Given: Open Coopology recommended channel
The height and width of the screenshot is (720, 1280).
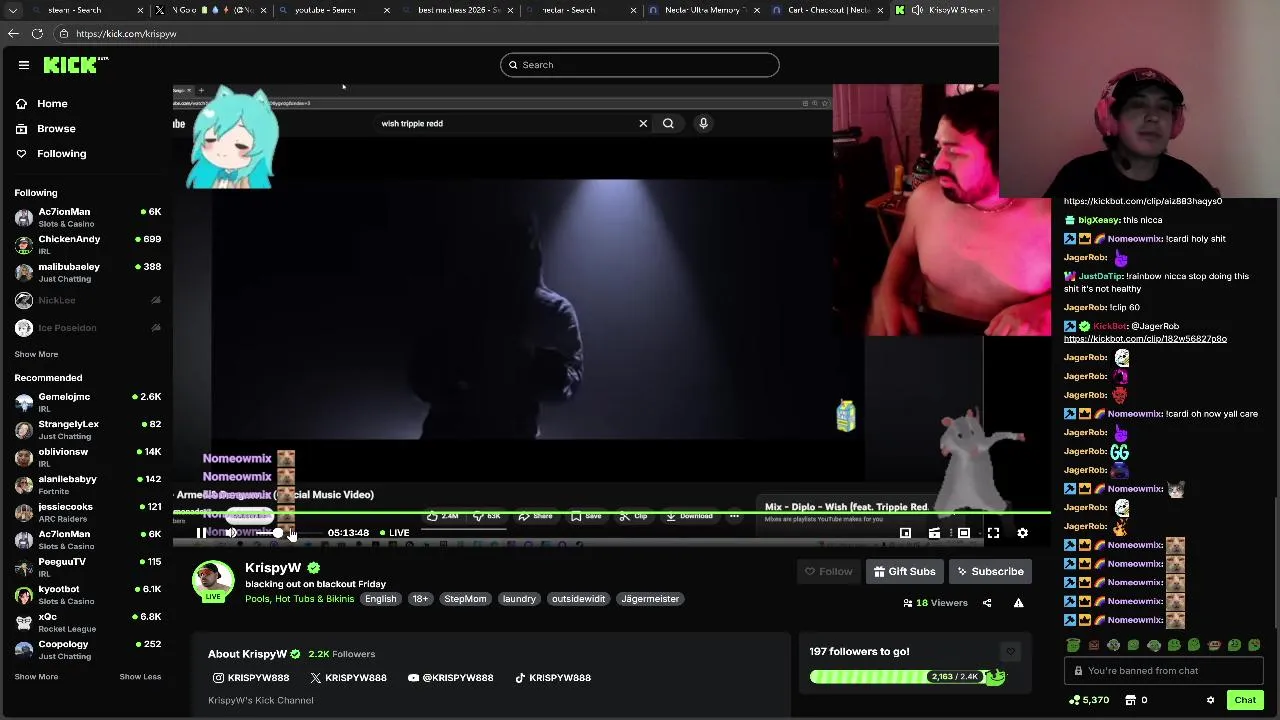Looking at the screenshot, I should [88, 649].
